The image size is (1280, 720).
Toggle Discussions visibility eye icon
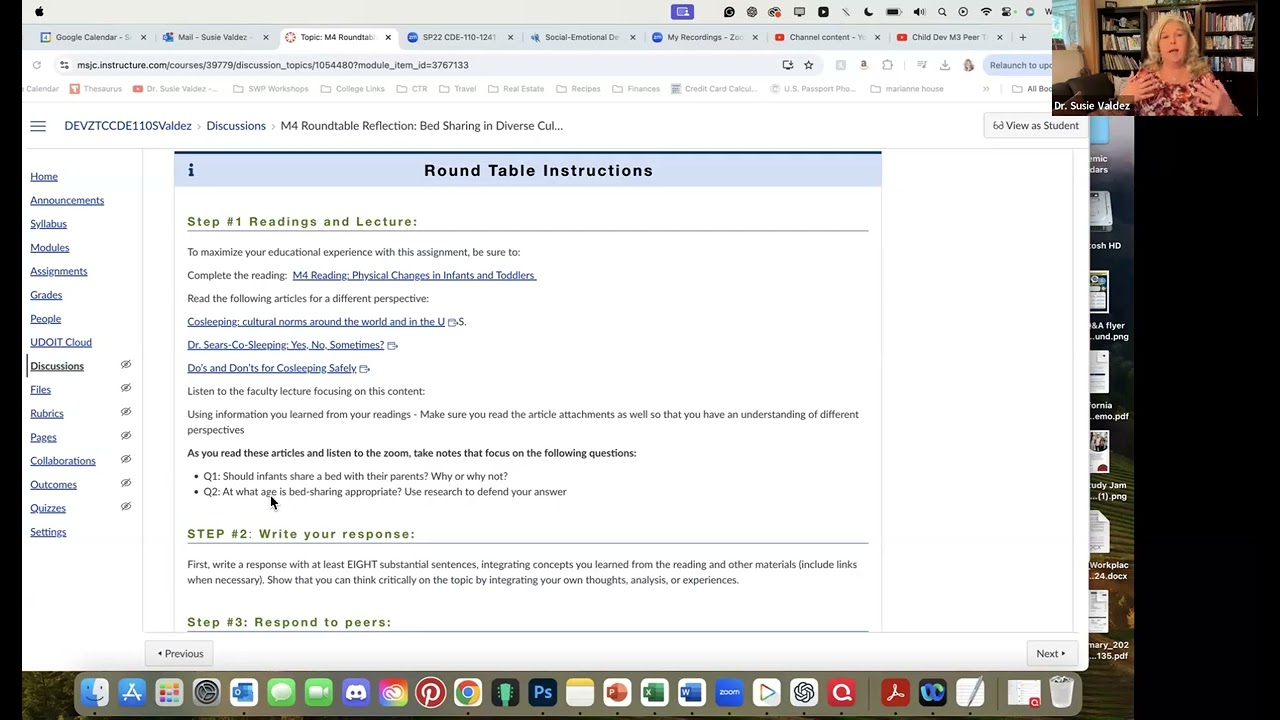pos(126,365)
